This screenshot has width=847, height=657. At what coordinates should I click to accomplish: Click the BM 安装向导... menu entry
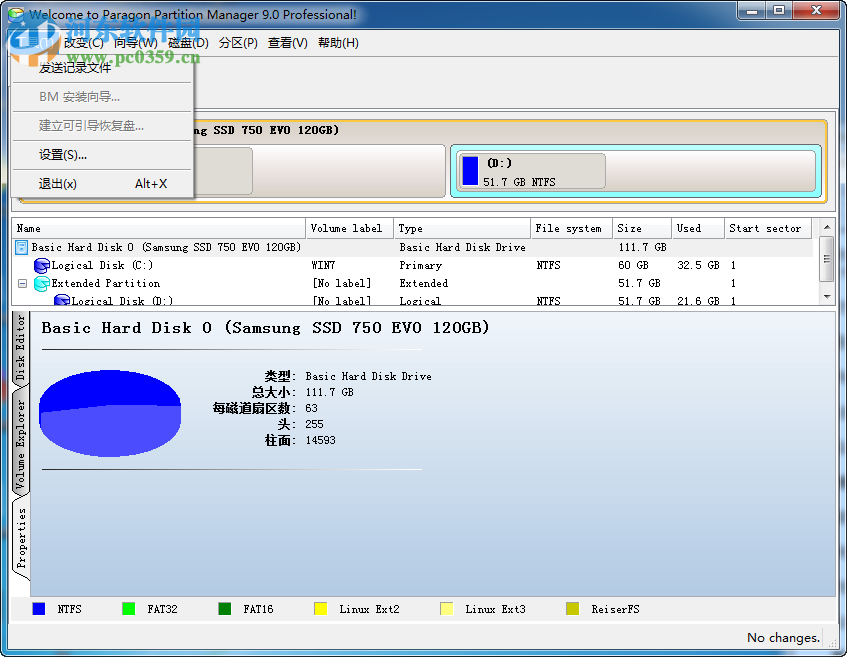click(x=102, y=97)
